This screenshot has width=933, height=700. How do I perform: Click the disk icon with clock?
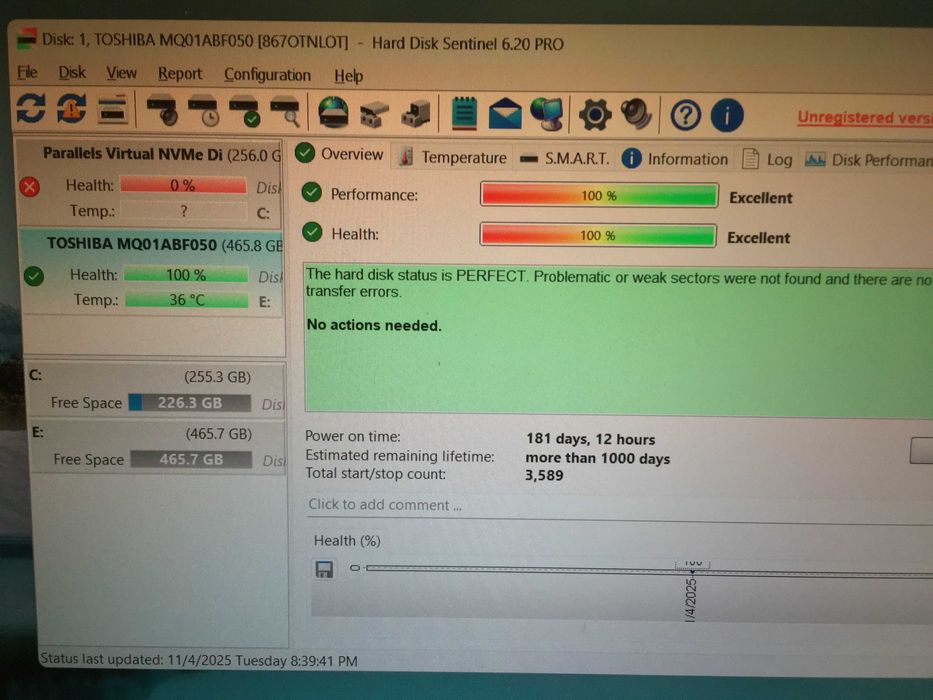point(203,111)
